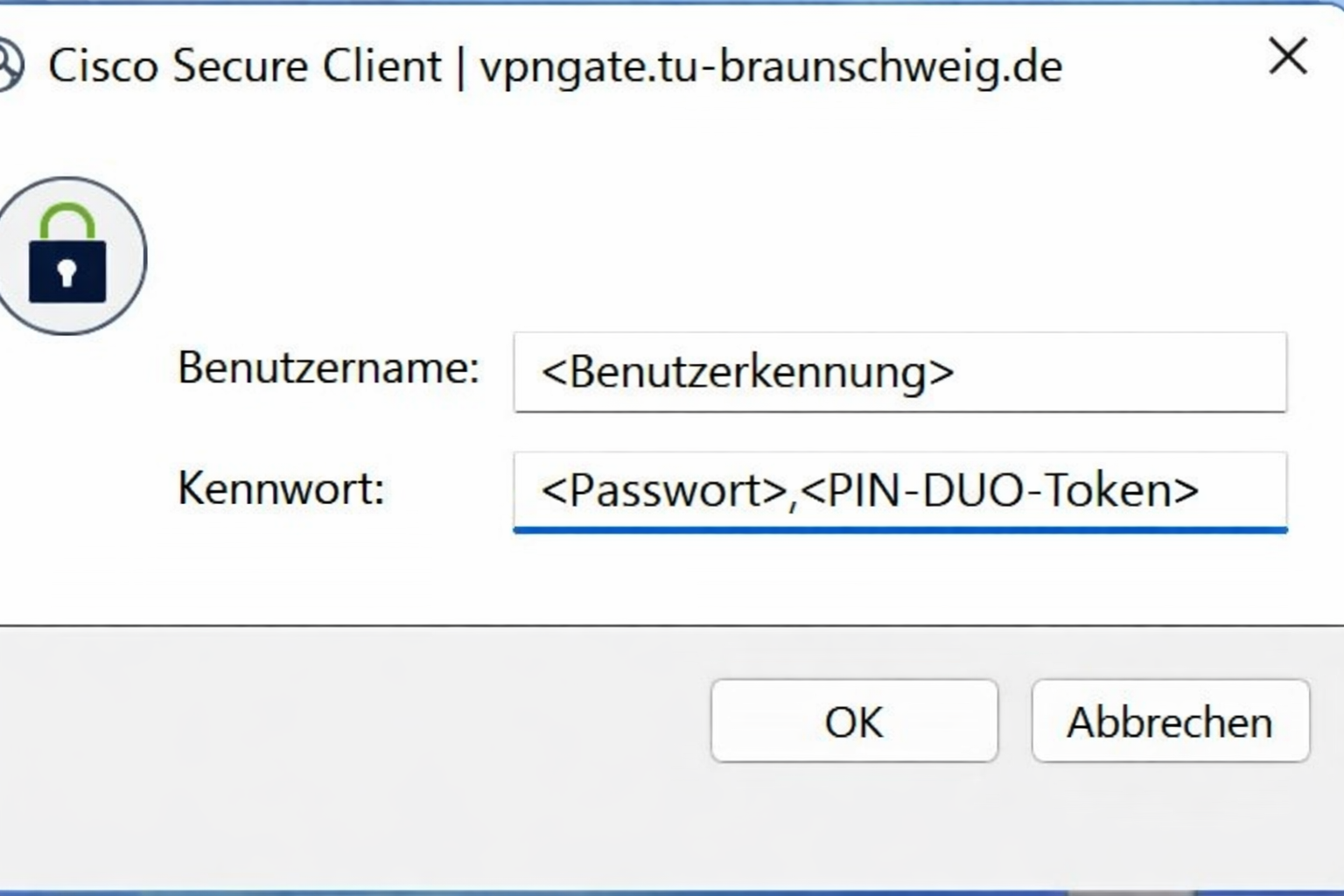Screen dimensions: 1344x896
Task: Close the Cisco Secure Client dialog
Action: click(1287, 58)
